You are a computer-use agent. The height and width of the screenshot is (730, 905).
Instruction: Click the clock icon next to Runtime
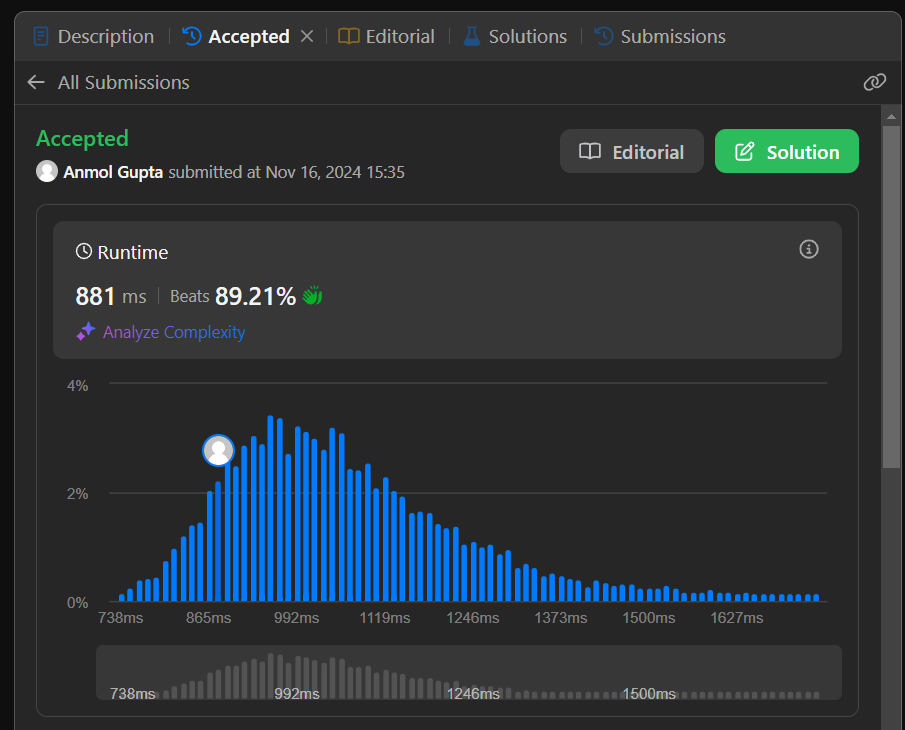tap(84, 252)
